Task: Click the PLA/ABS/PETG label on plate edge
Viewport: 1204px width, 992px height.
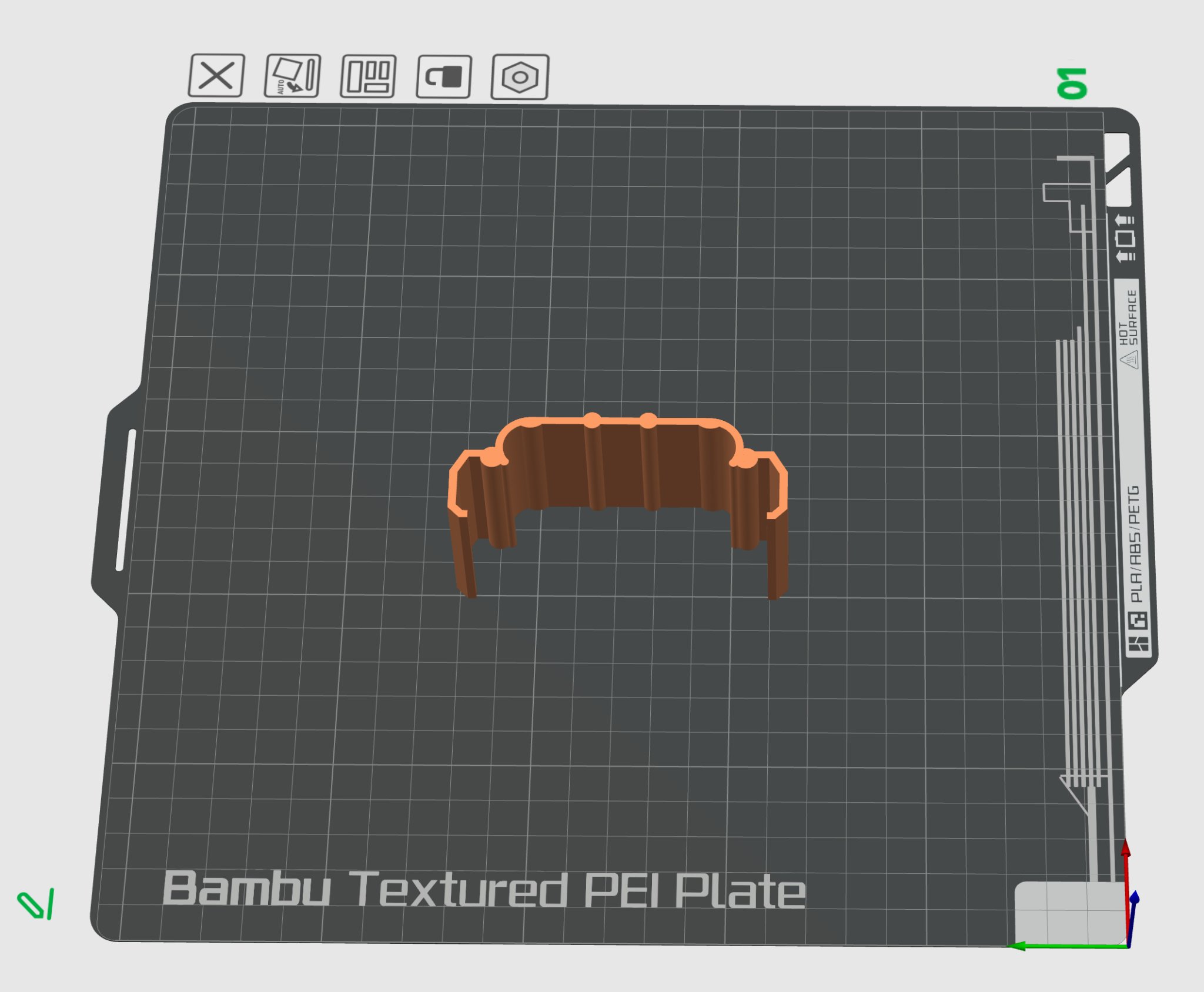Action: coord(1135,543)
